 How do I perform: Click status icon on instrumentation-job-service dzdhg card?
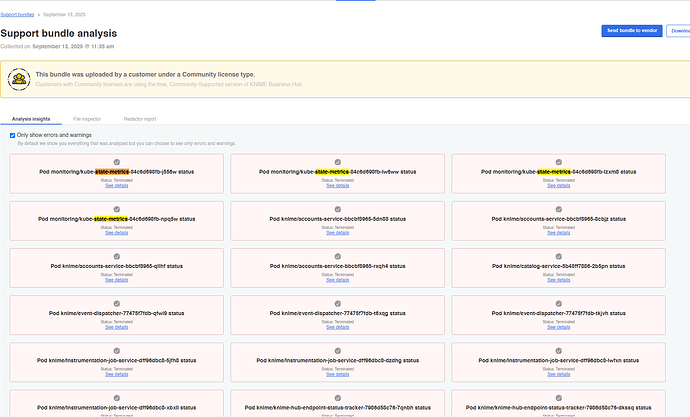pos(338,351)
